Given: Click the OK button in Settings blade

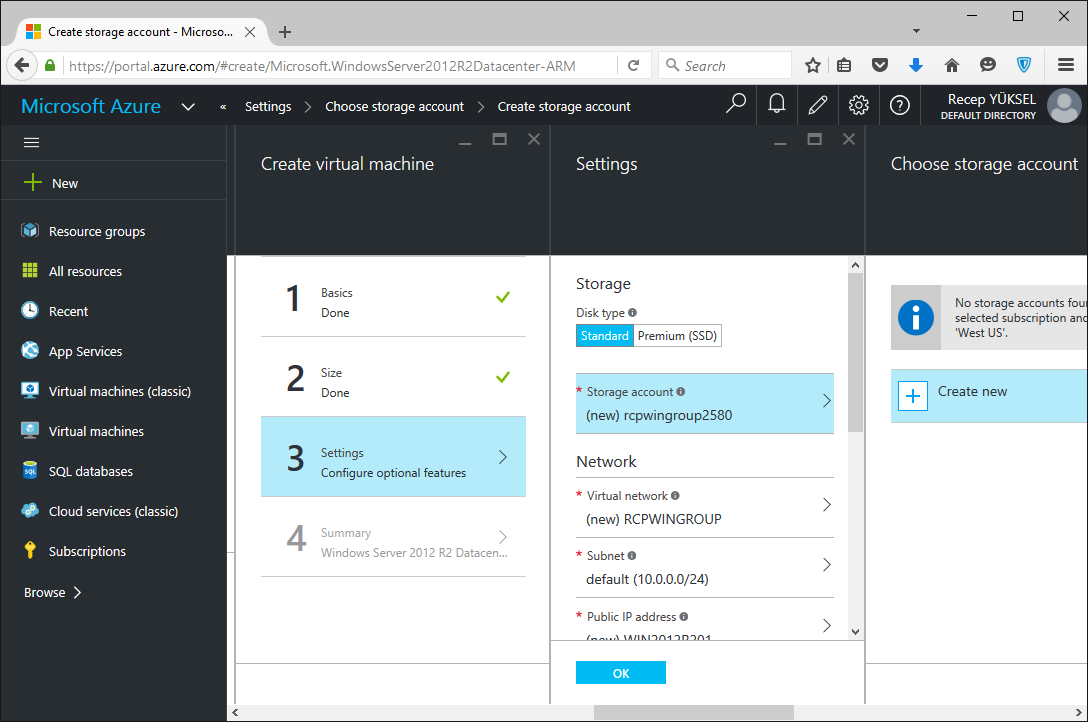Looking at the screenshot, I should tap(620, 673).
